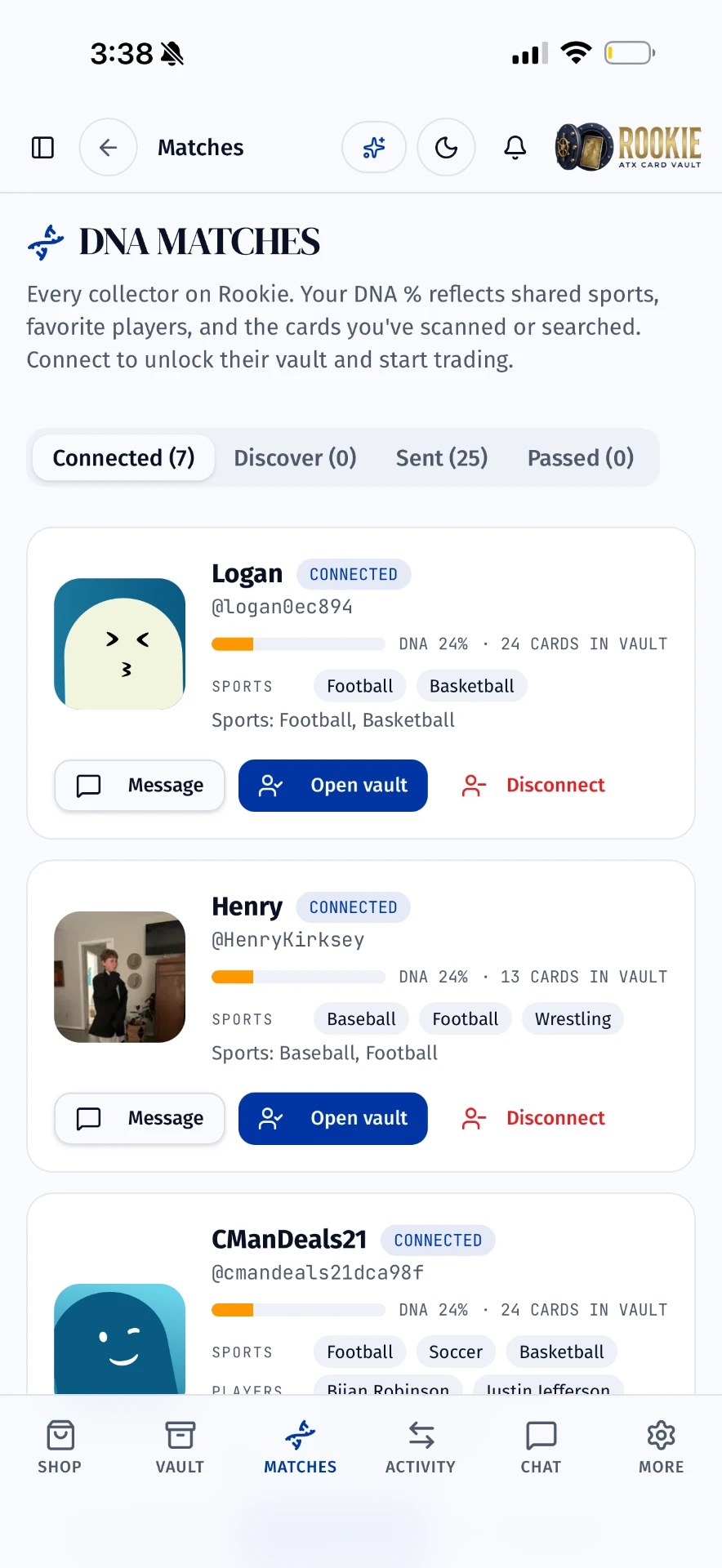Viewport: 722px width, 1568px height.
Task: Switch to the Discover (0) tab
Action: click(x=296, y=457)
